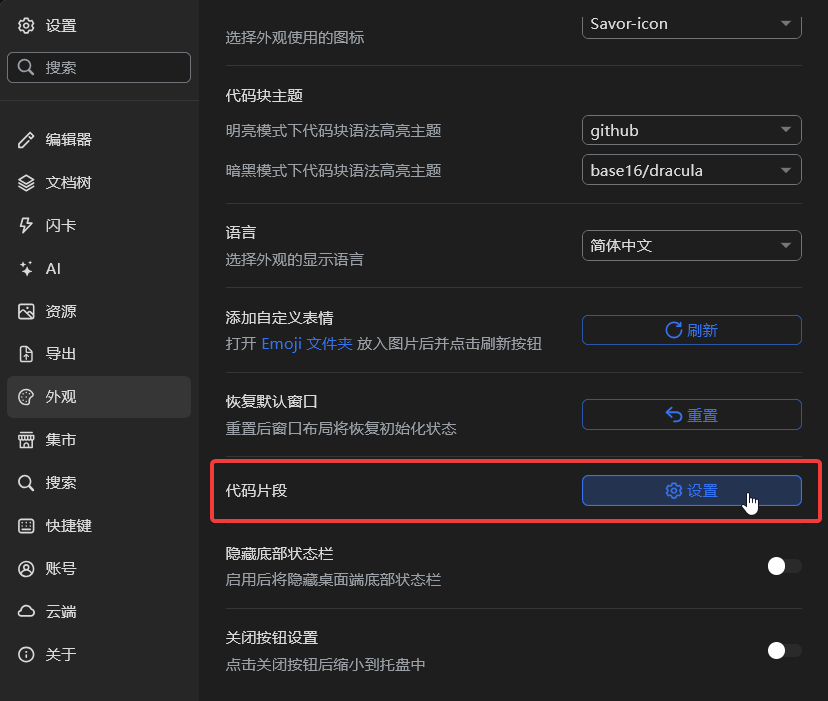
Task: Select 快捷键 in settings sidebar
Action: pos(99,526)
